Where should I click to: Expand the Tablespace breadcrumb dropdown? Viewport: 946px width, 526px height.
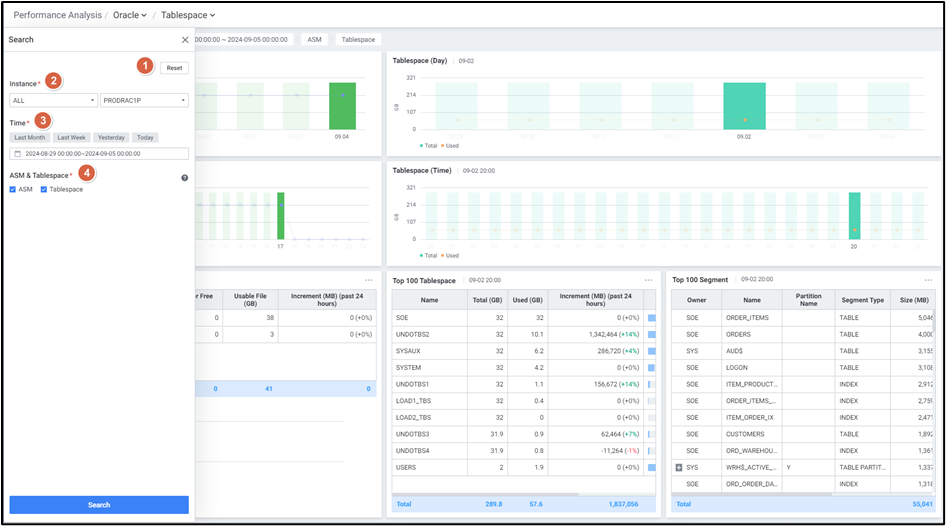tap(188, 15)
